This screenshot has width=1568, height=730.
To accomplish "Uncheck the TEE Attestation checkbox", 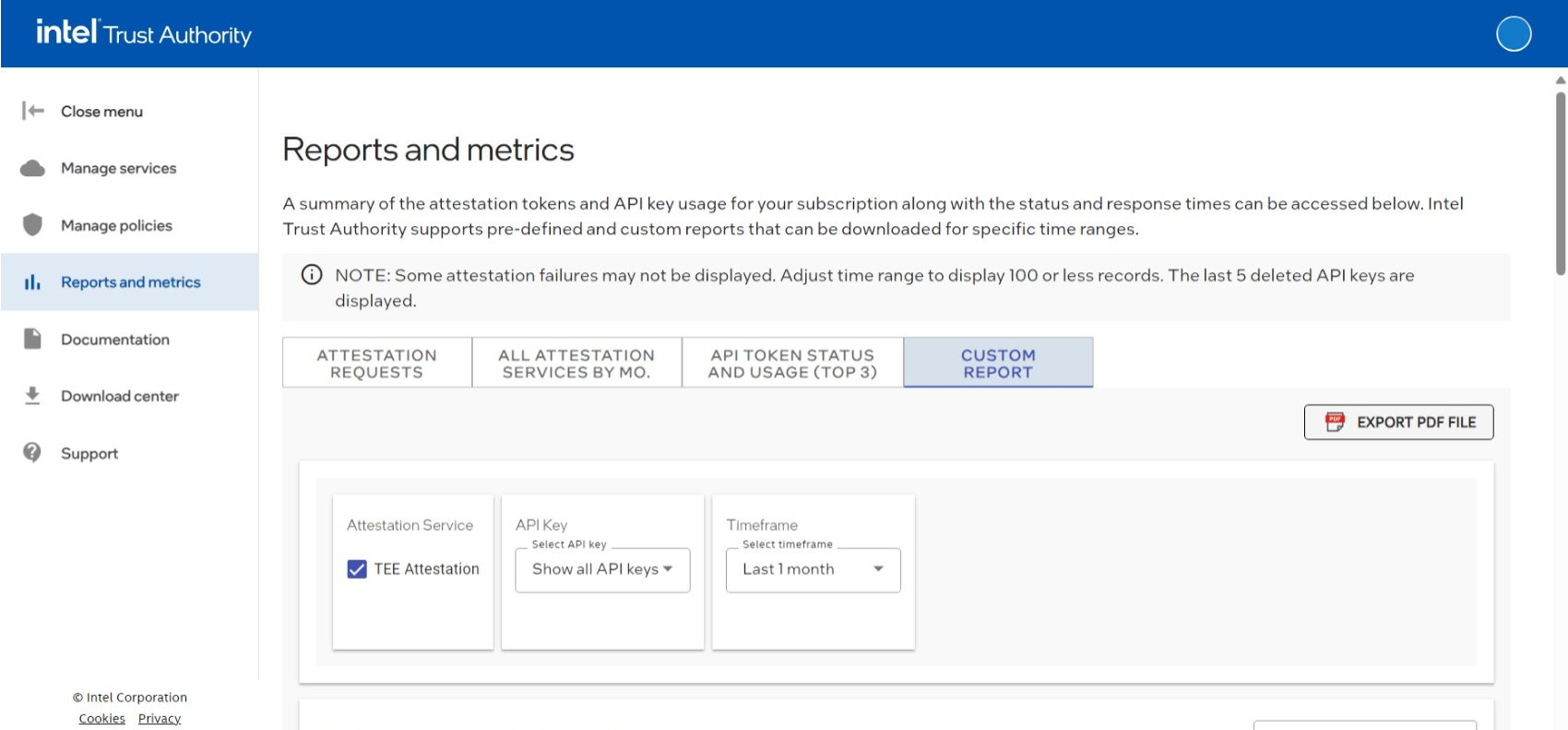I will tap(357, 569).
